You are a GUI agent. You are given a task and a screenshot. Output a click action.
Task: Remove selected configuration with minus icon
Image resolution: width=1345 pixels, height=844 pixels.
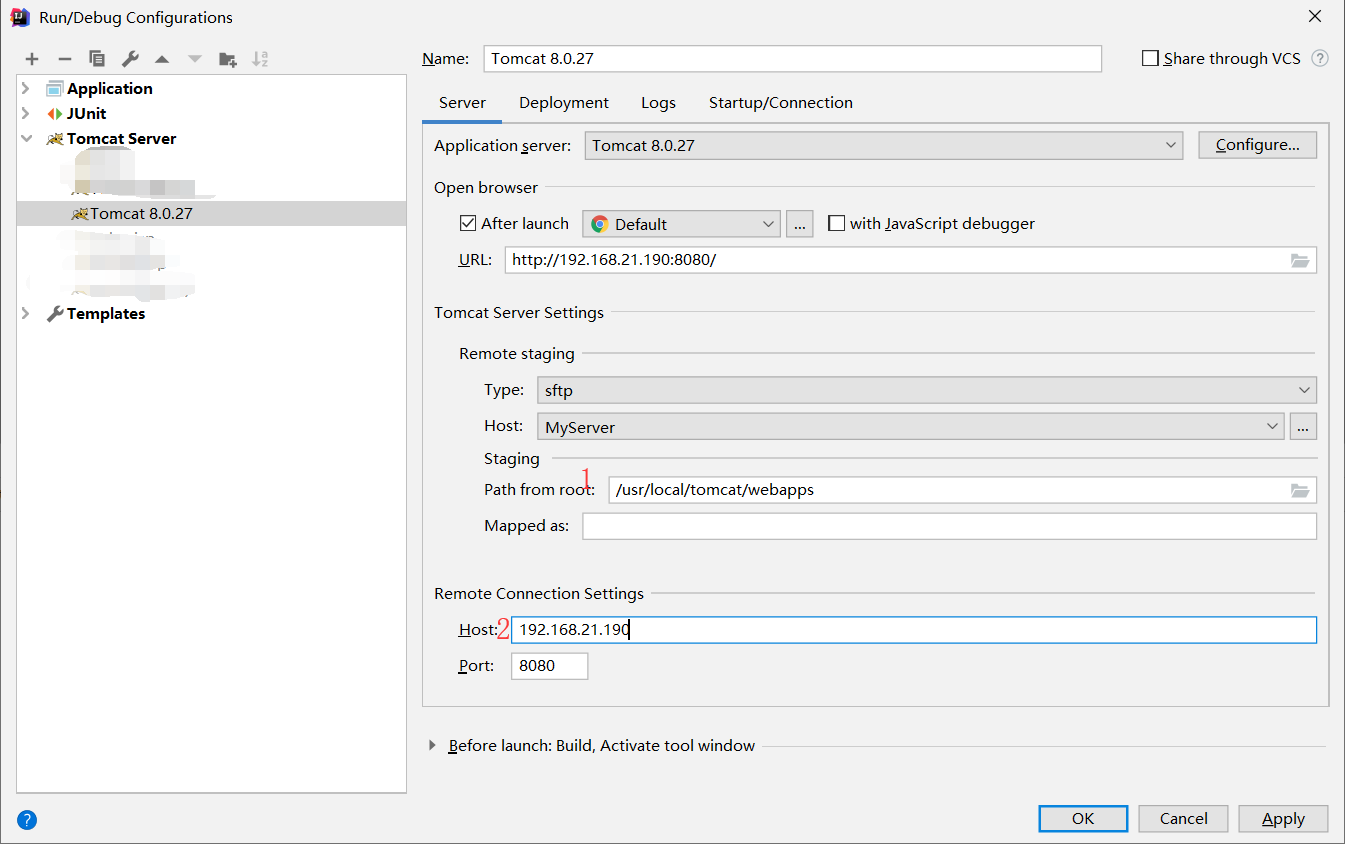64,59
